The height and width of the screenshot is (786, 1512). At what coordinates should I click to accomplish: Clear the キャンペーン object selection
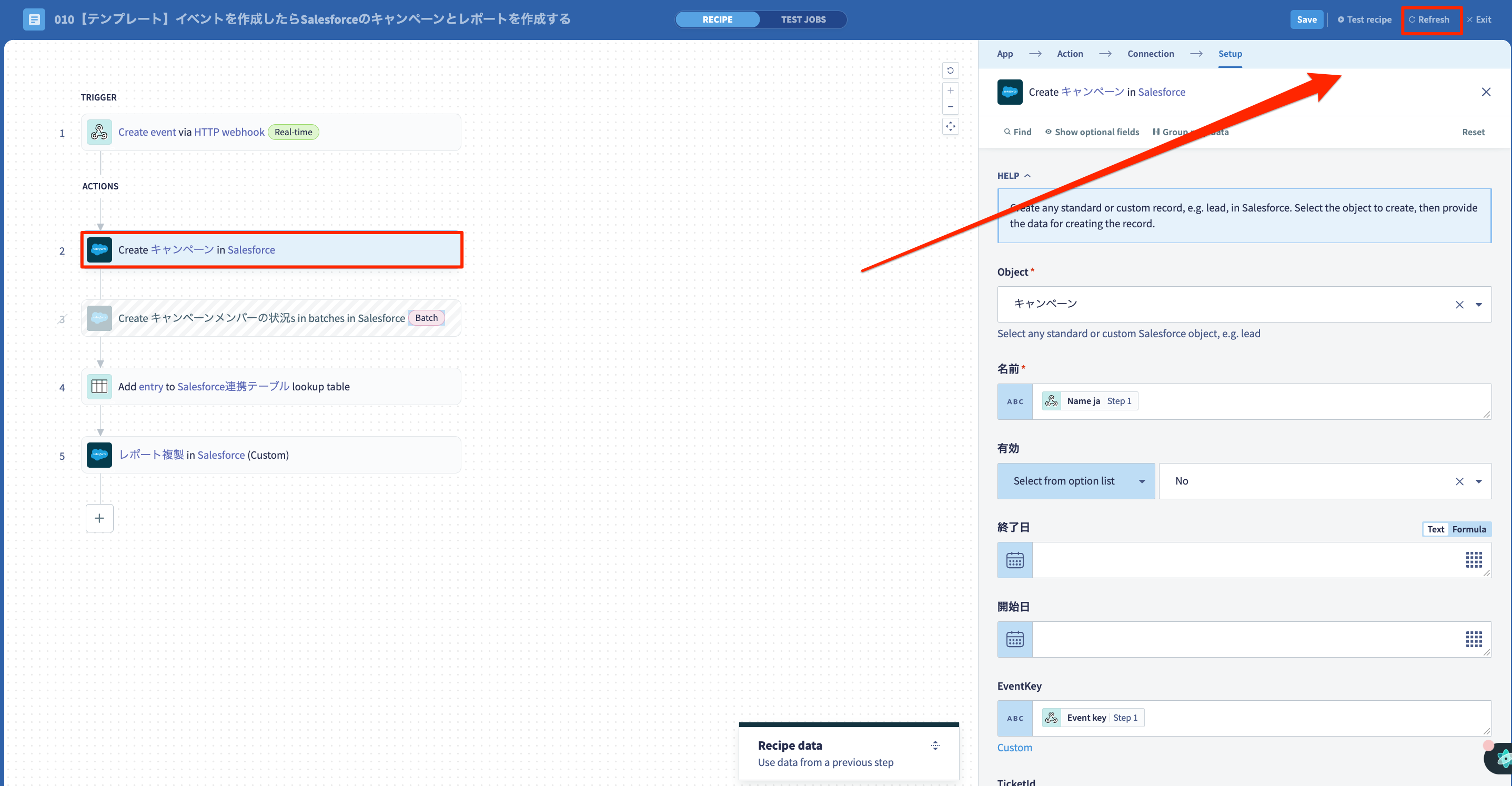[1459, 305]
